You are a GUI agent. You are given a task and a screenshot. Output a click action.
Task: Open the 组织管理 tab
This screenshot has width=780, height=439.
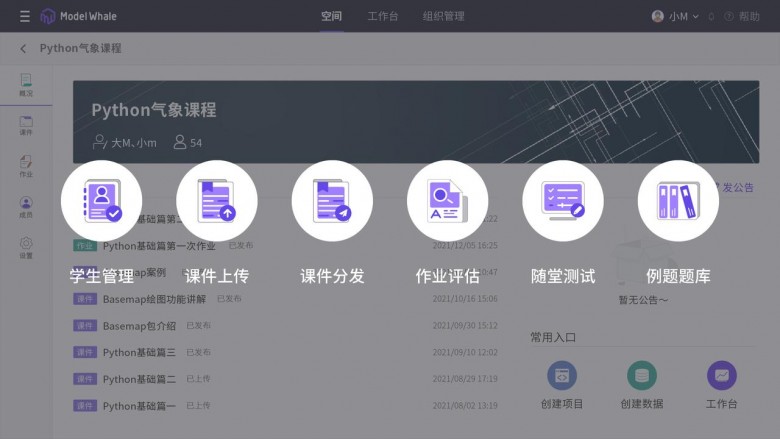click(443, 16)
